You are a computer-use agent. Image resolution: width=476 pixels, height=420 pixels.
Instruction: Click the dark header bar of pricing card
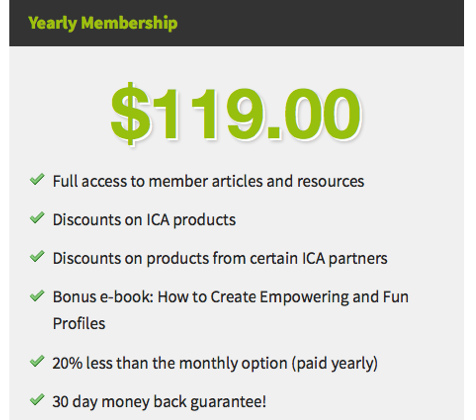[236, 23]
